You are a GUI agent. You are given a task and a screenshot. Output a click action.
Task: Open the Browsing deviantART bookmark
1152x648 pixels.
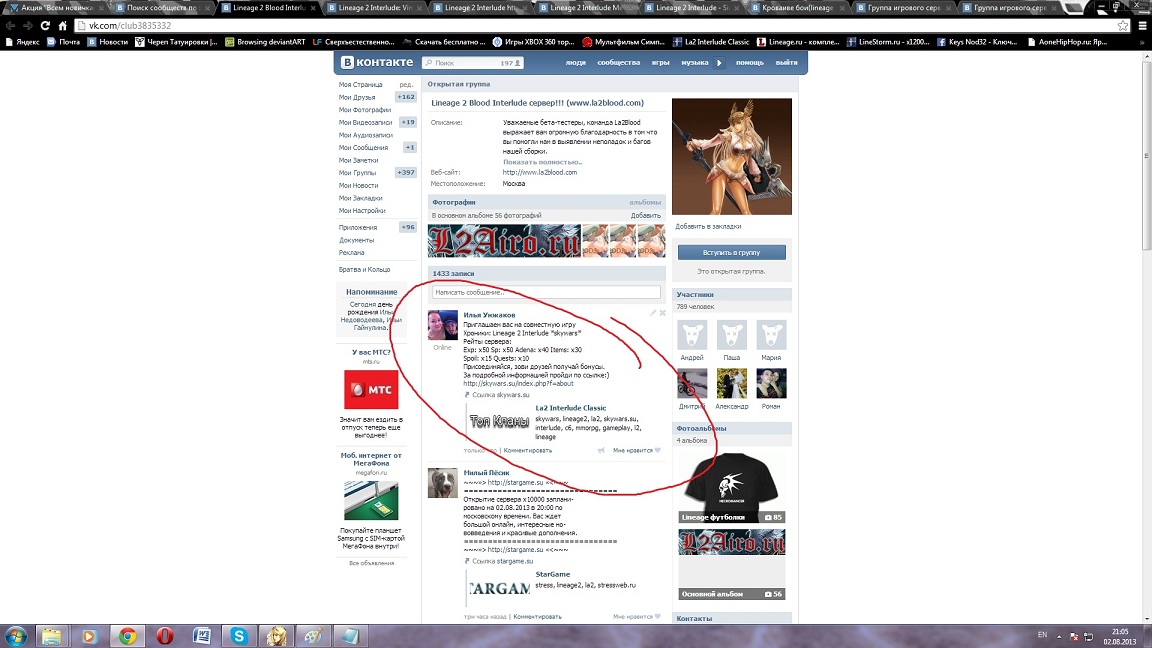click(264, 42)
